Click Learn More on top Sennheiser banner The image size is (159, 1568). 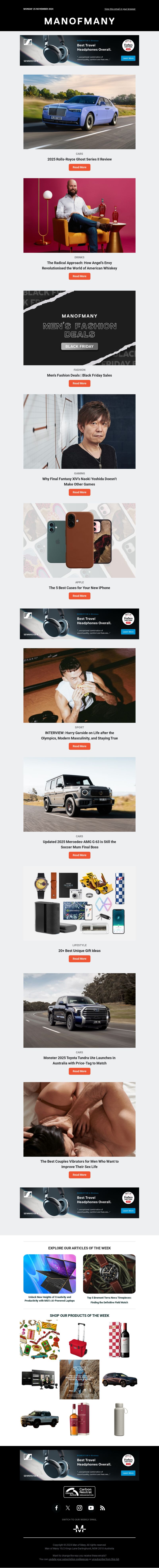128,59
